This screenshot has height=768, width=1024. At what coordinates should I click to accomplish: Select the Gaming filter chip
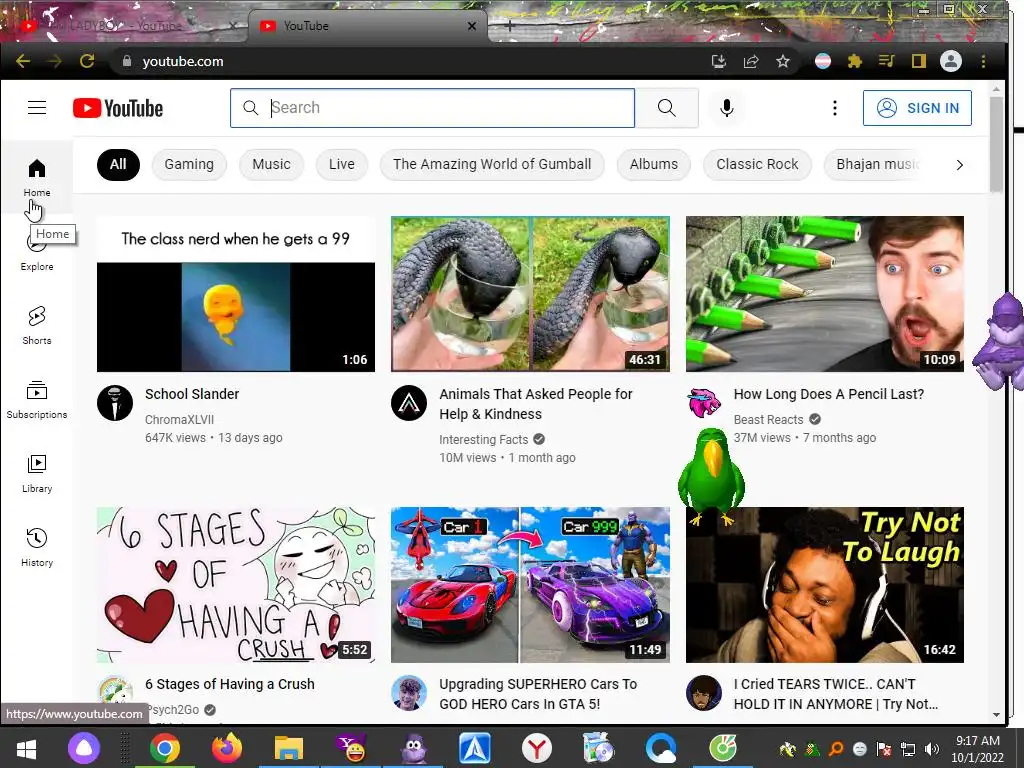coord(189,165)
